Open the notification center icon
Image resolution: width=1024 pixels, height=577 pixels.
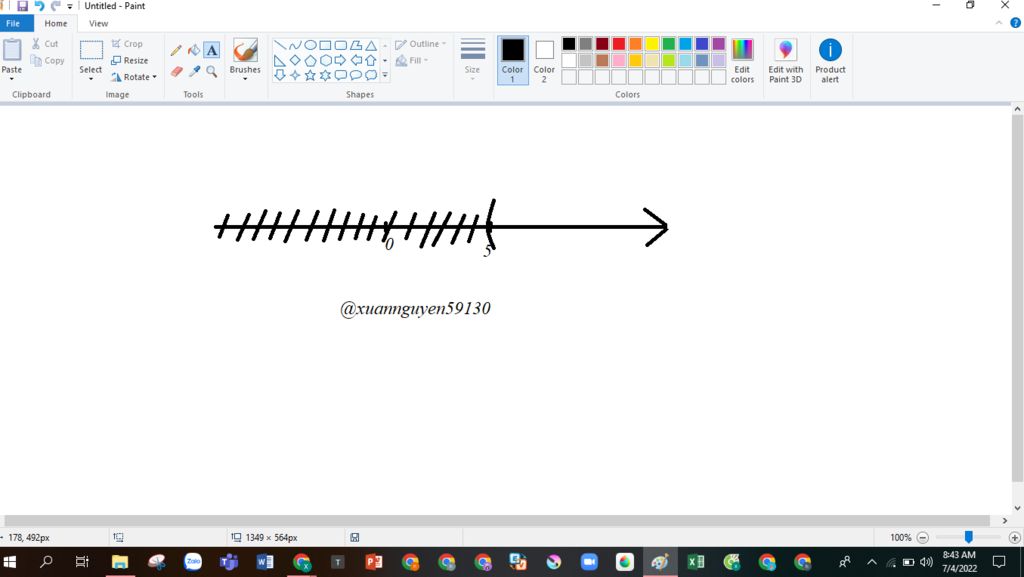(x=999, y=561)
